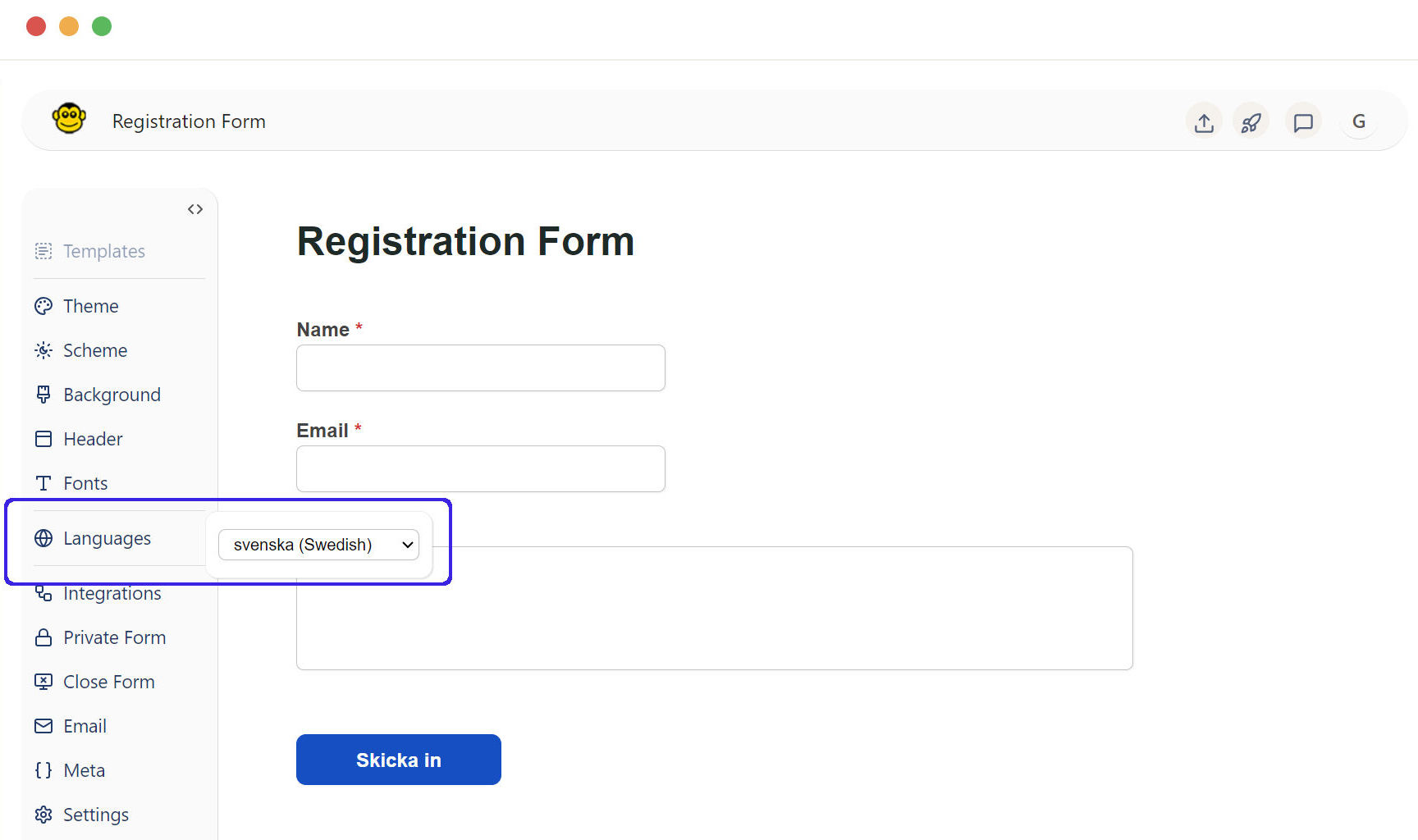Image resolution: width=1418 pixels, height=840 pixels.
Task: Open Templates in the sidebar
Action: [103, 251]
